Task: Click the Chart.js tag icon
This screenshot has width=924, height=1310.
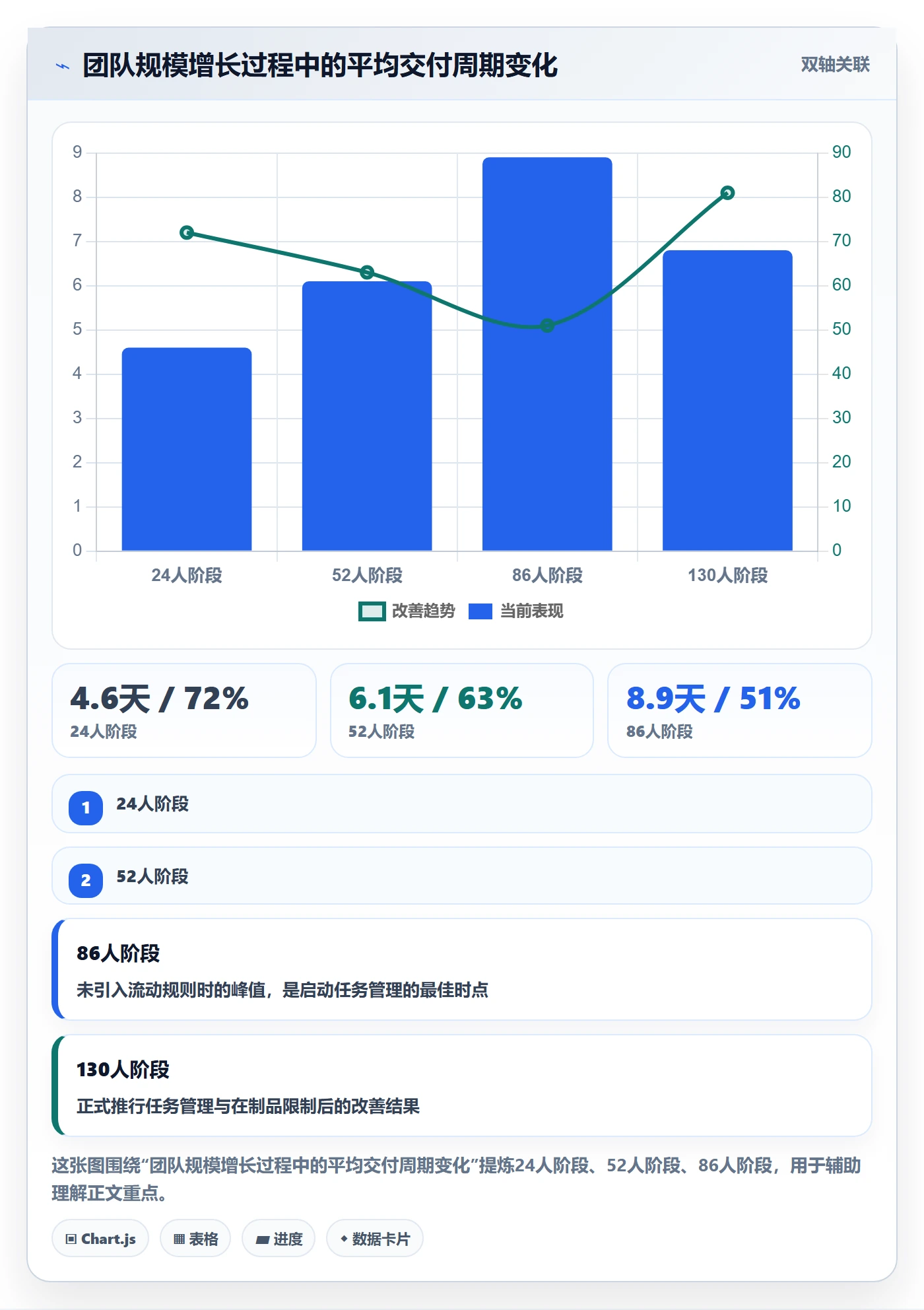Action: pos(71,1239)
